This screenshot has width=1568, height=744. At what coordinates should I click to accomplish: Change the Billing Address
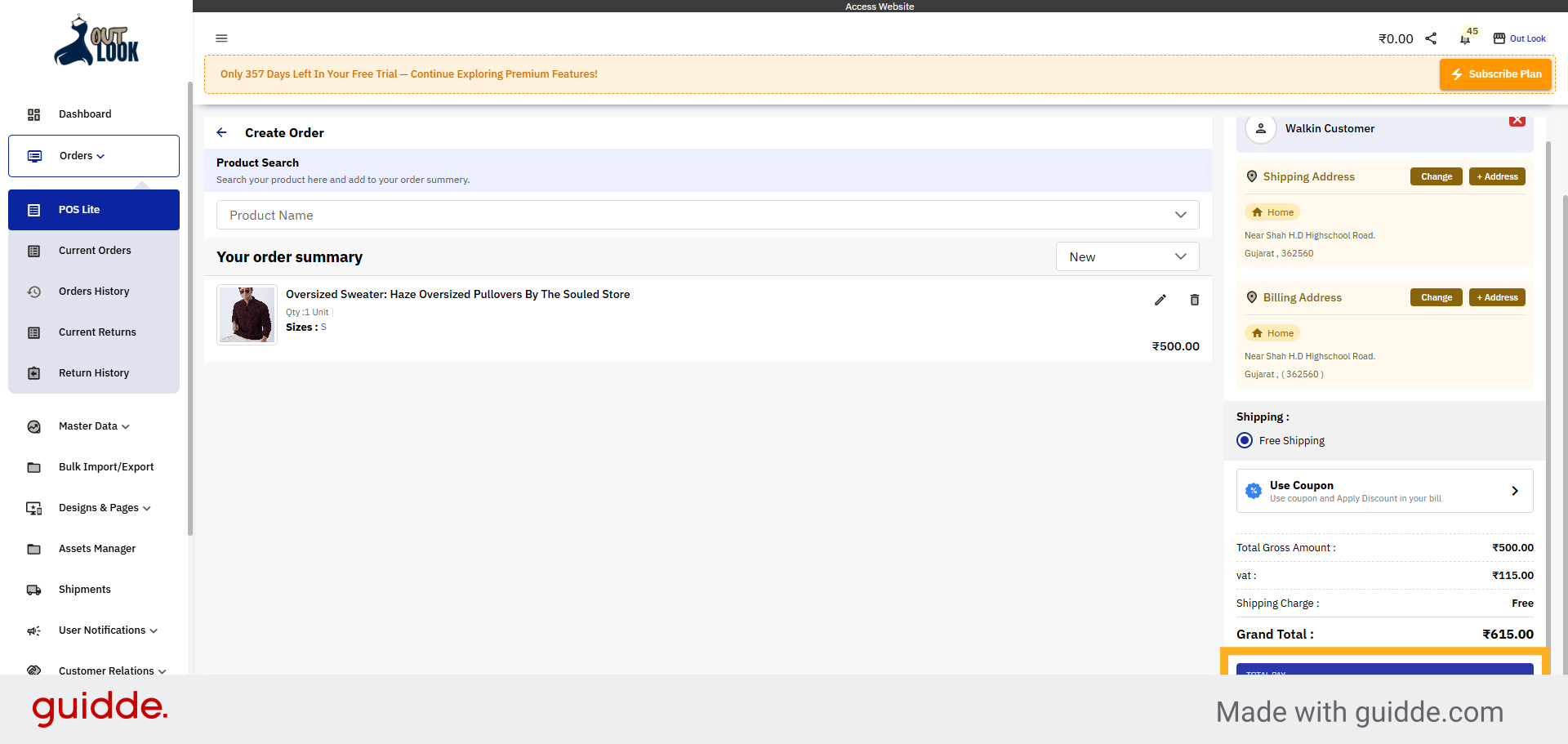pyautogui.click(x=1437, y=297)
